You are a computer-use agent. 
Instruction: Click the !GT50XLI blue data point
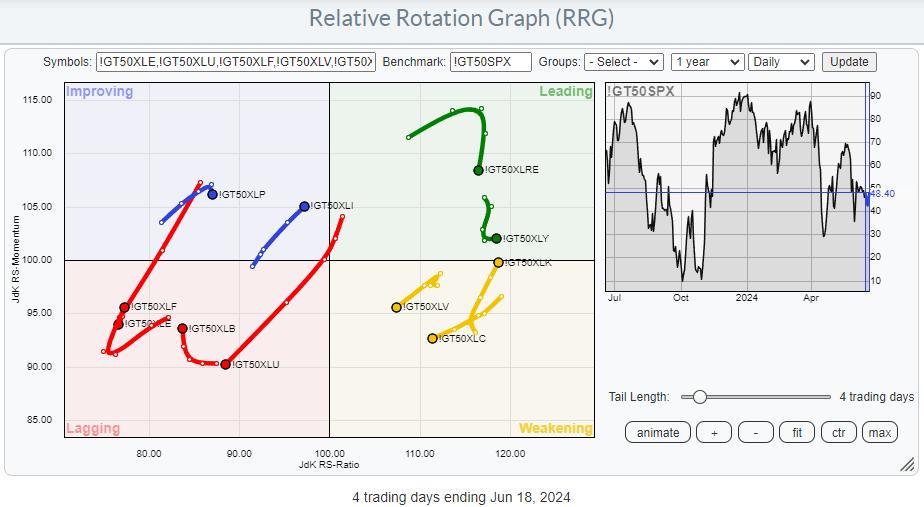point(304,206)
